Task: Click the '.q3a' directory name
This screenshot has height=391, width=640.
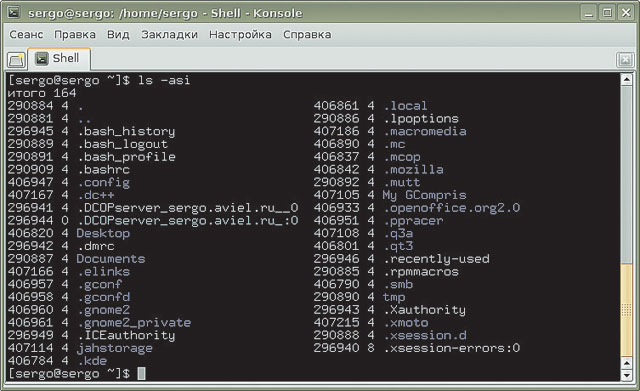Action: coord(398,233)
